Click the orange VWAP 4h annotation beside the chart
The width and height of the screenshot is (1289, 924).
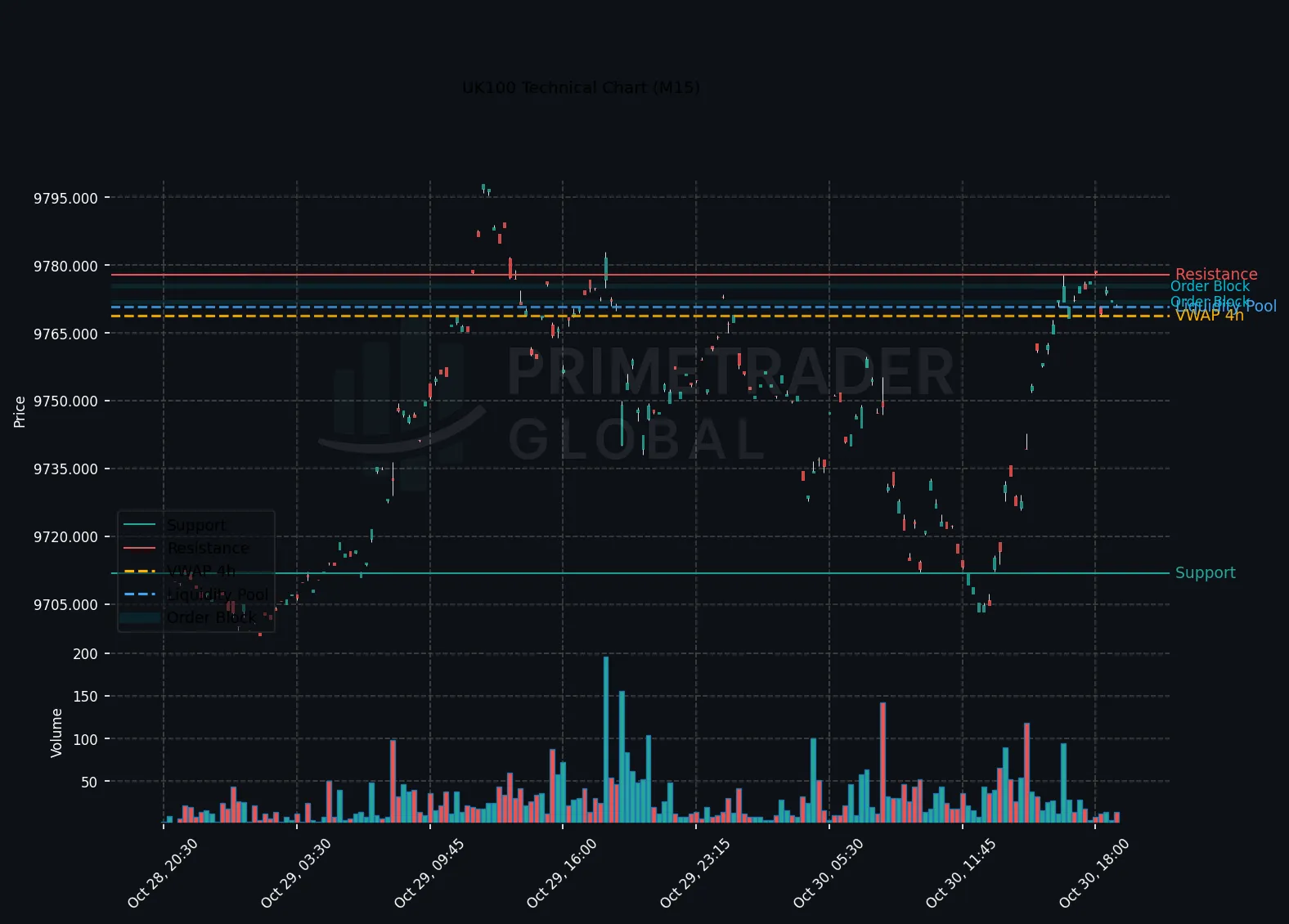coord(1210,316)
